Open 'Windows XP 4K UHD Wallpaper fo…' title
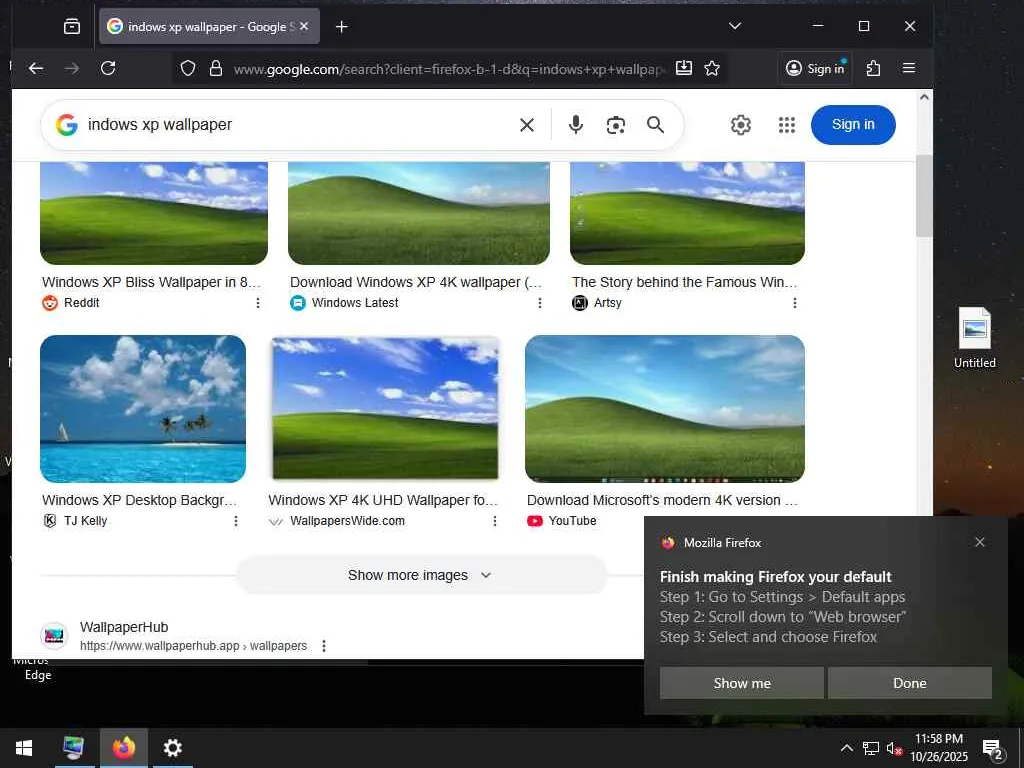 point(383,500)
